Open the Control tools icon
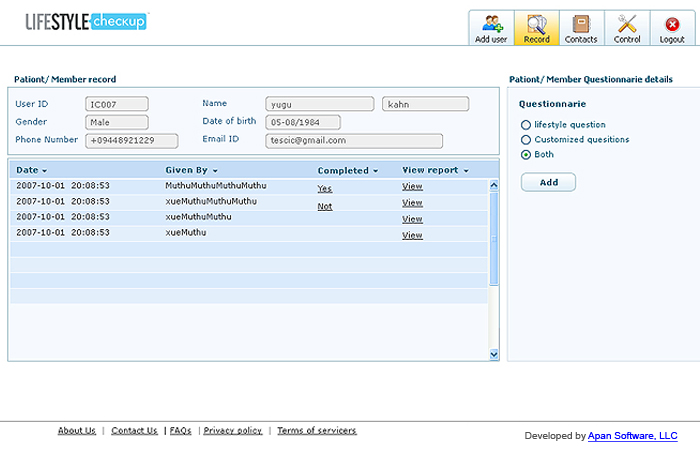Screen dimensions: 700x471 [x=627, y=24]
